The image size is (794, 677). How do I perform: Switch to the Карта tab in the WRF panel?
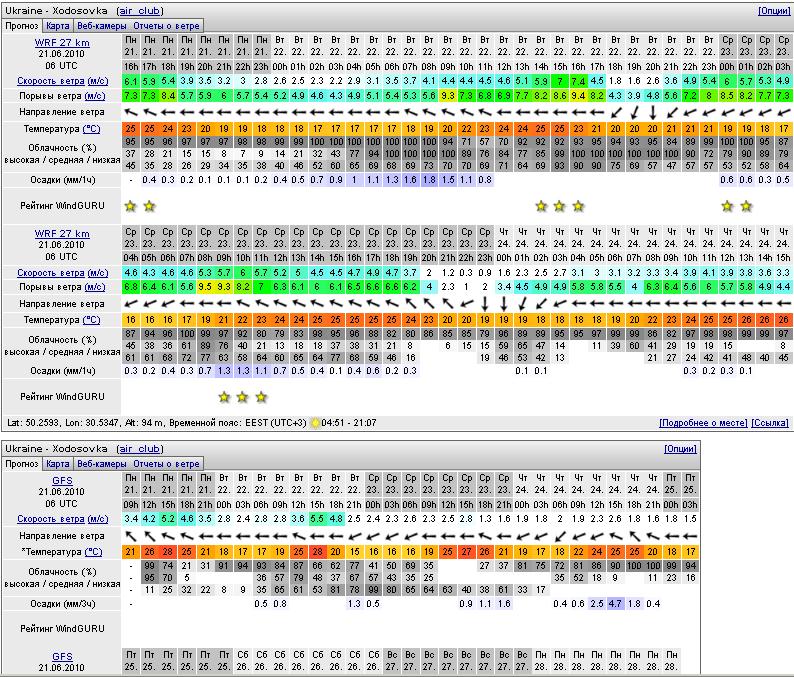(58, 27)
